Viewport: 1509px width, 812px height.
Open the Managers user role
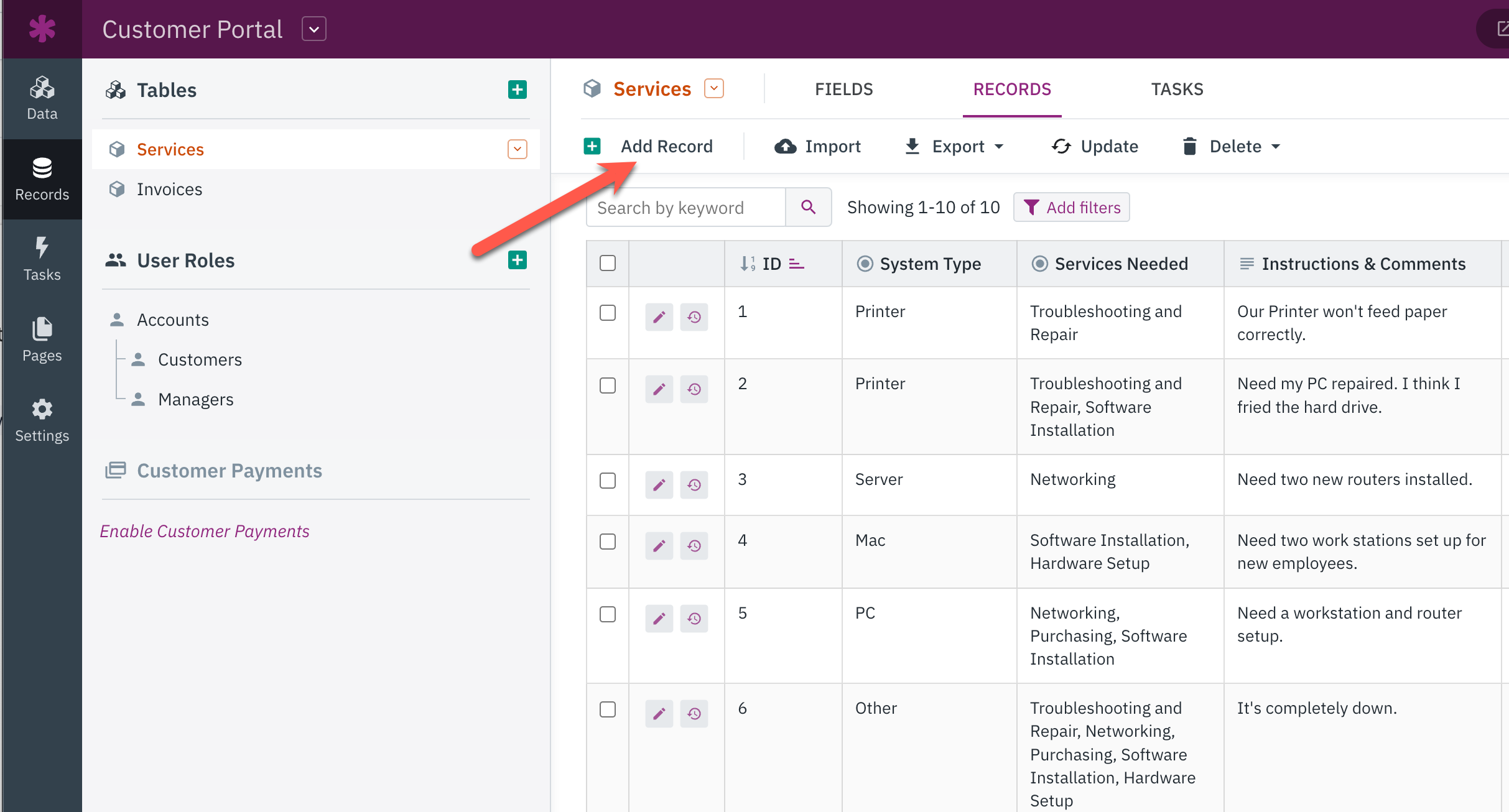(195, 399)
